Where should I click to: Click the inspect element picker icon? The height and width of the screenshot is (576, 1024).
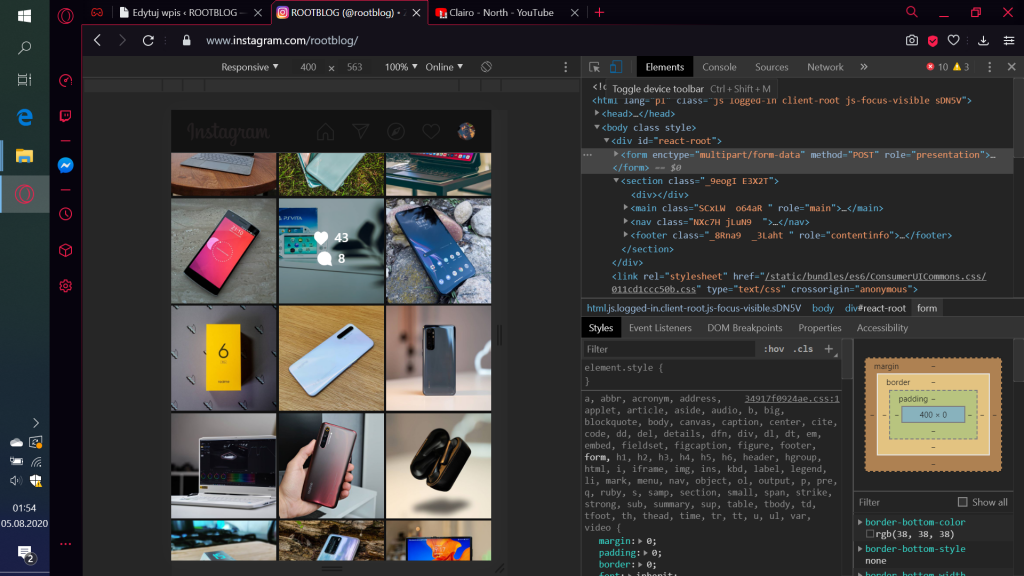pos(595,67)
